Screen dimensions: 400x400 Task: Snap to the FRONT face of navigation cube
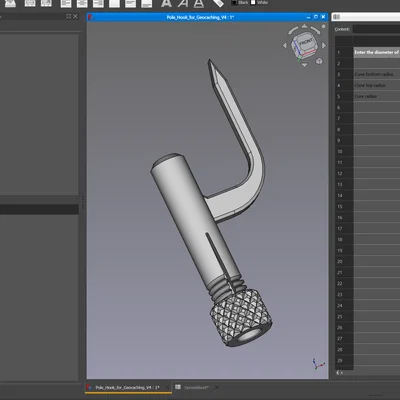[x=305, y=43]
